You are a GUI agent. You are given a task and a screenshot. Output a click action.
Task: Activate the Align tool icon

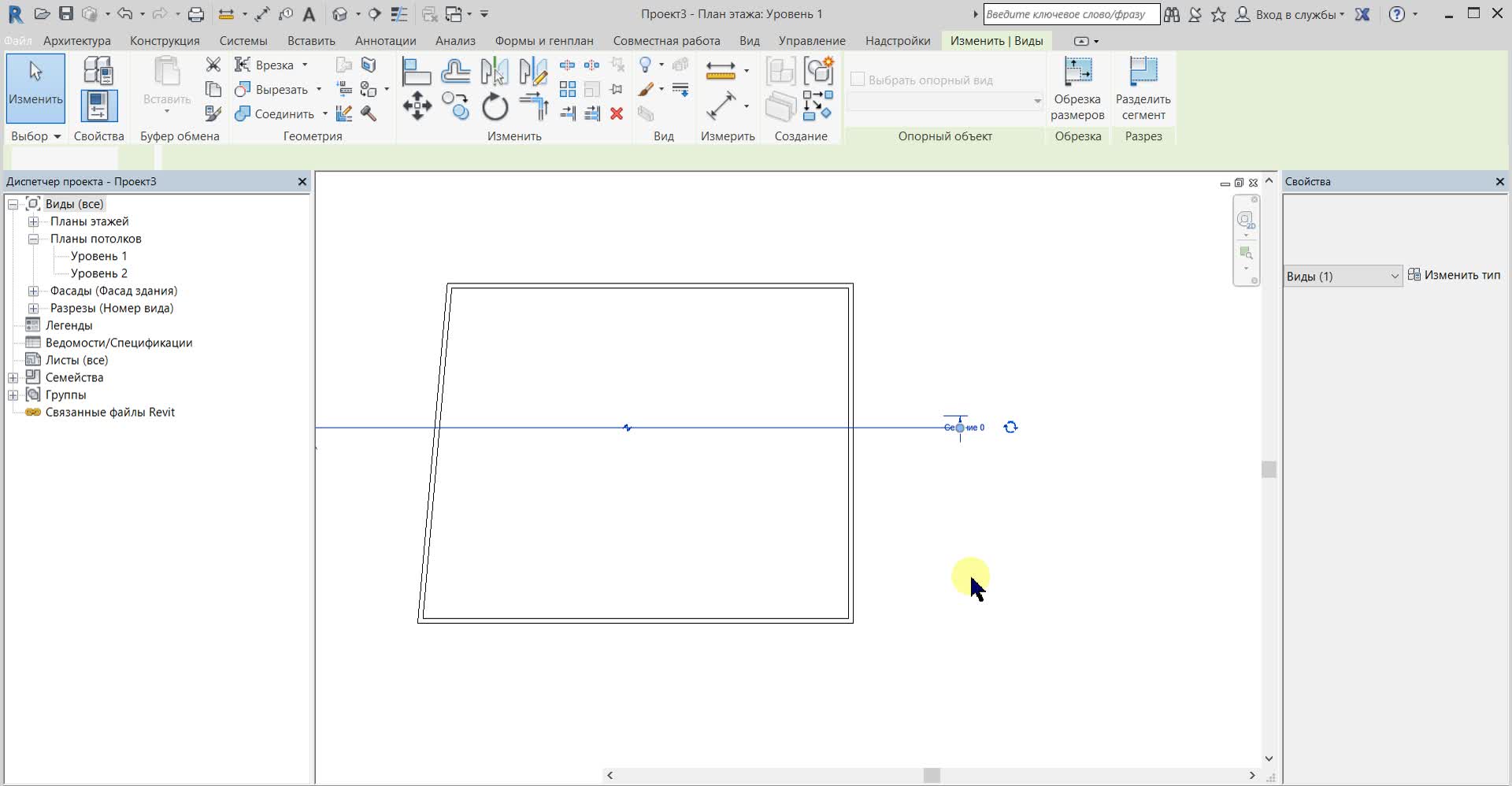point(416,72)
